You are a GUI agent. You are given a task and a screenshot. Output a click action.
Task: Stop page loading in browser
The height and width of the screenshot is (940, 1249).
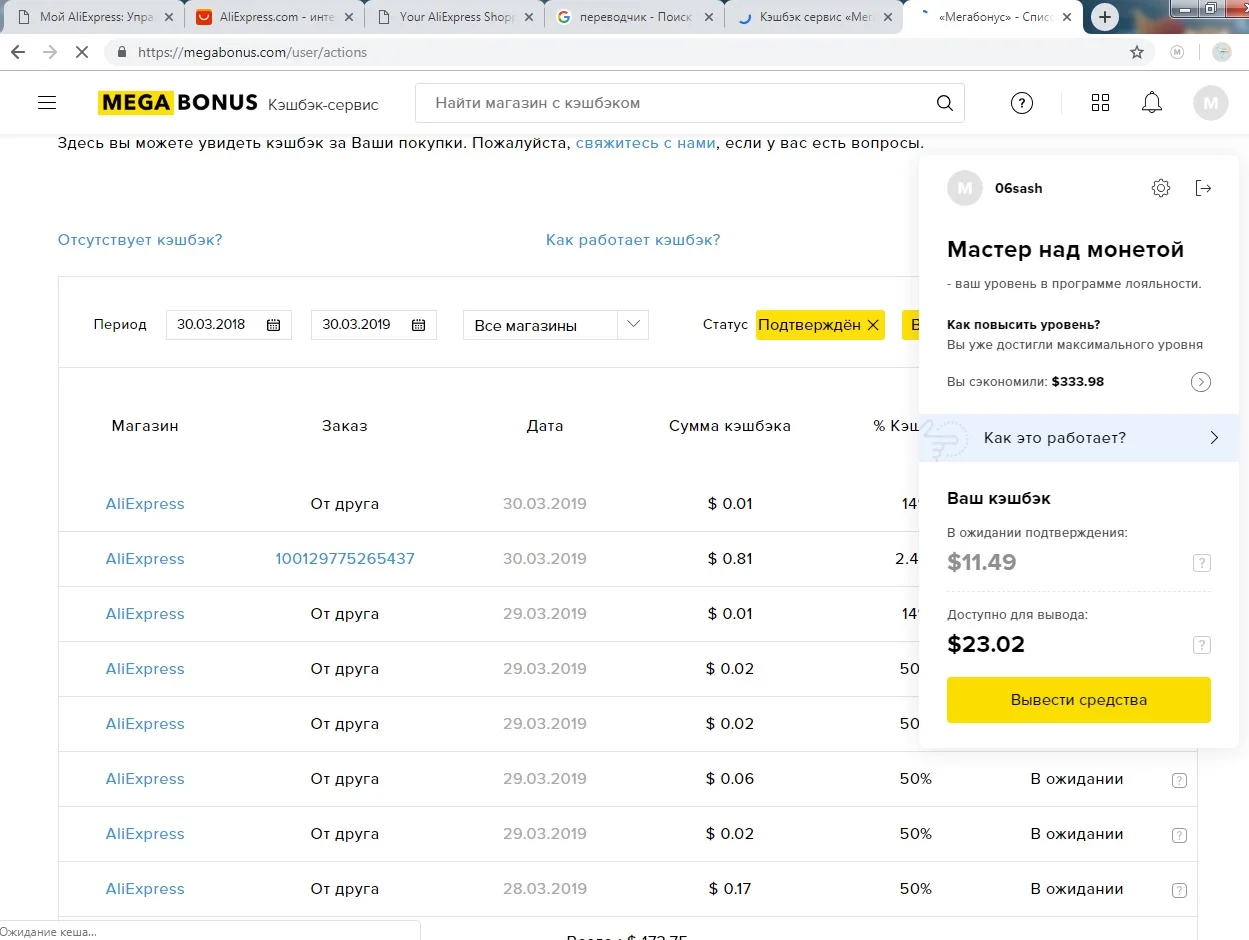click(84, 52)
